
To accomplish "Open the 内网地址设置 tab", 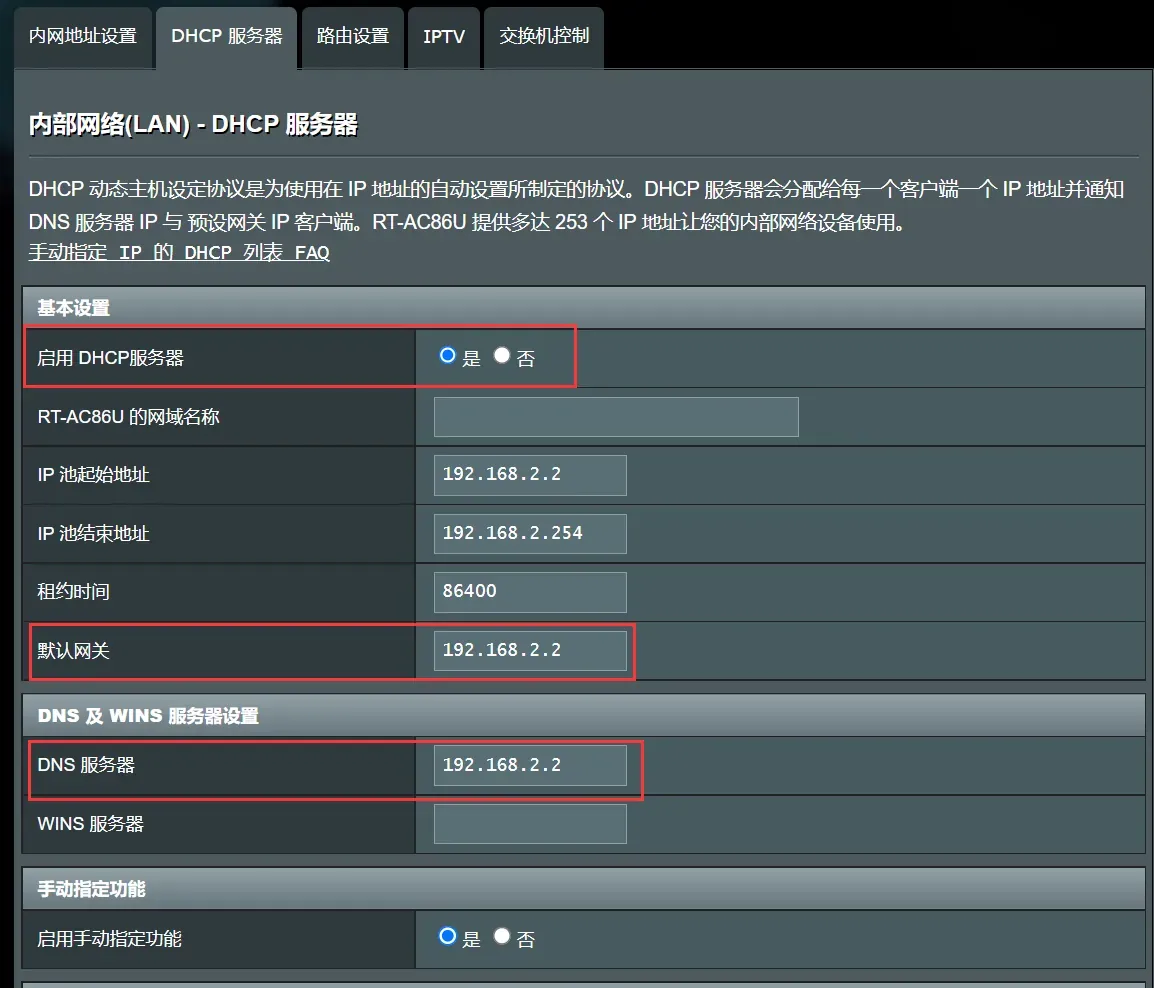I will tap(83, 38).
